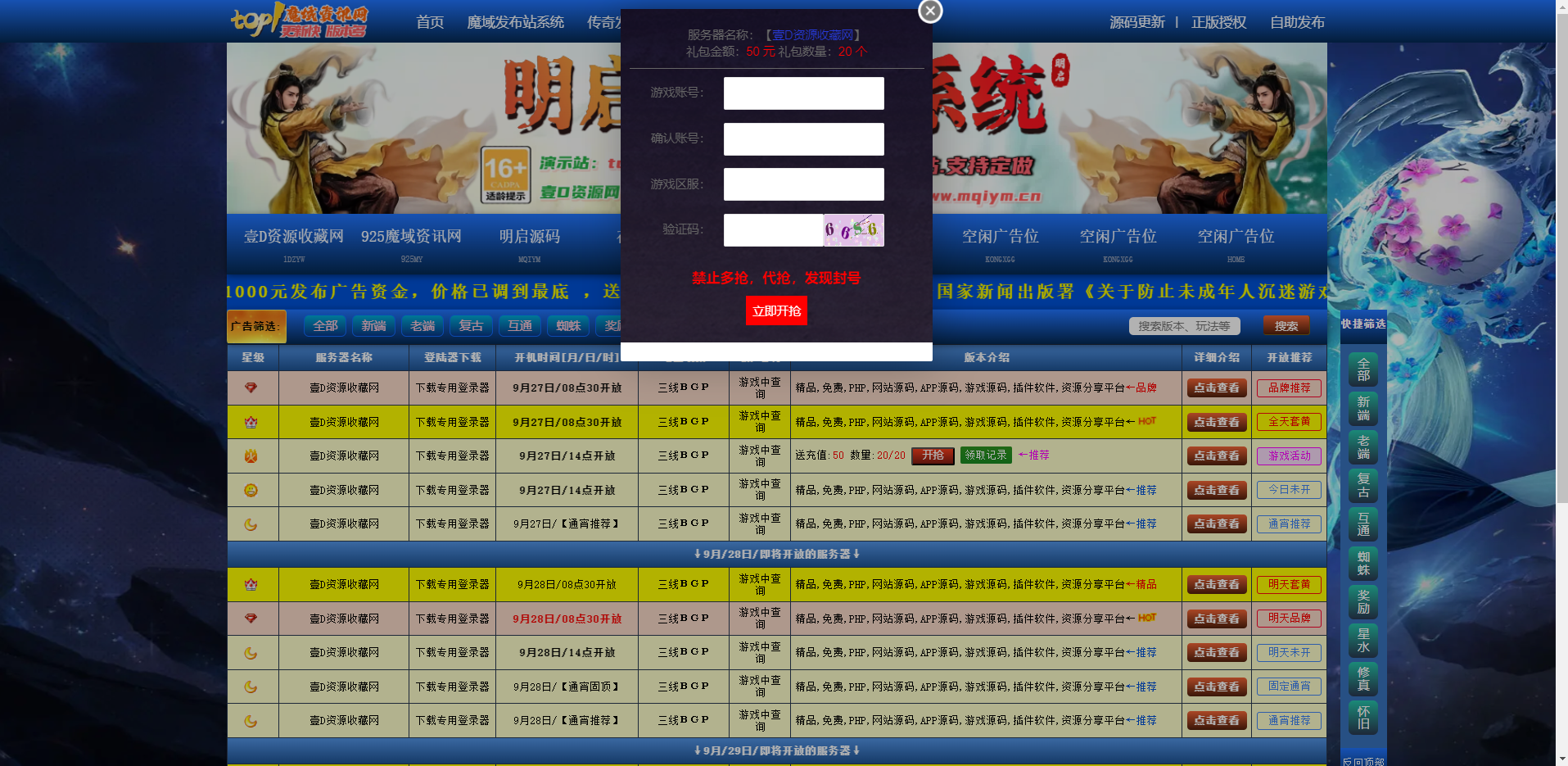Open the 壹D资源收藏网 link in popup

[x=812, y=35]
